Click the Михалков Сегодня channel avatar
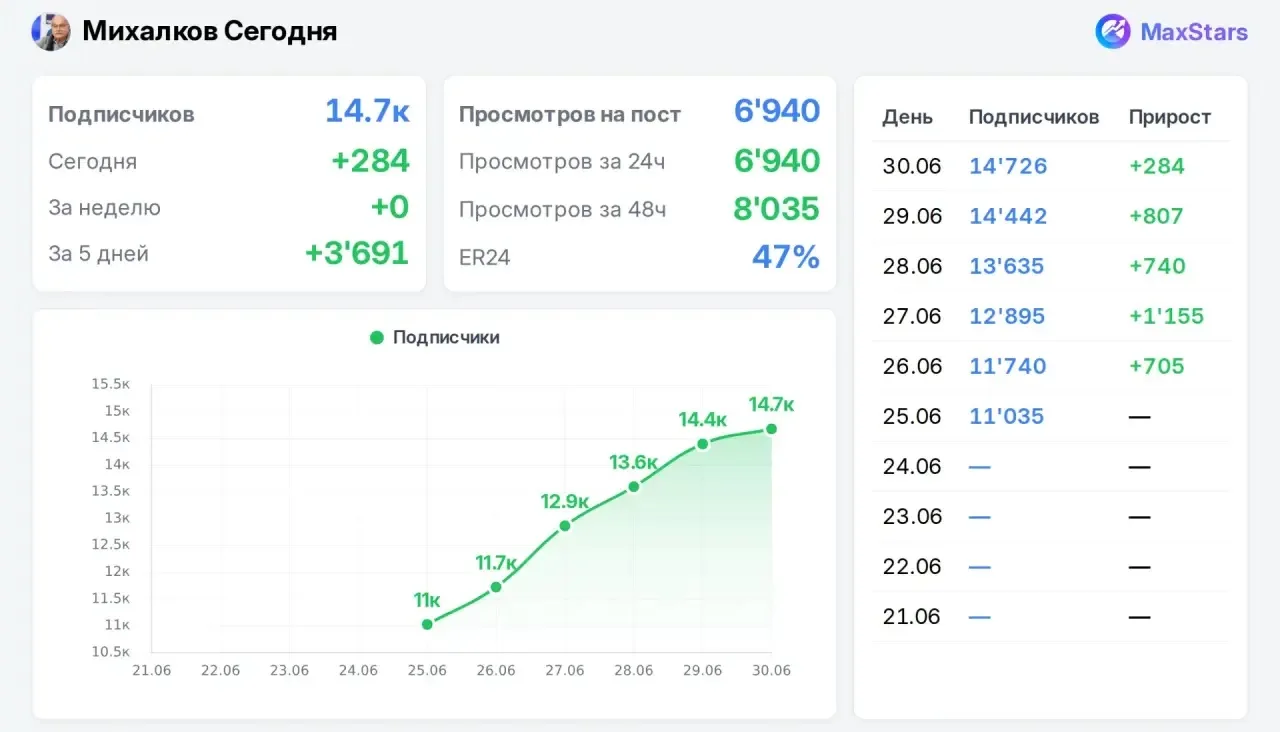The height and width of the screenshot is (732, 1280). pos(51,32)
